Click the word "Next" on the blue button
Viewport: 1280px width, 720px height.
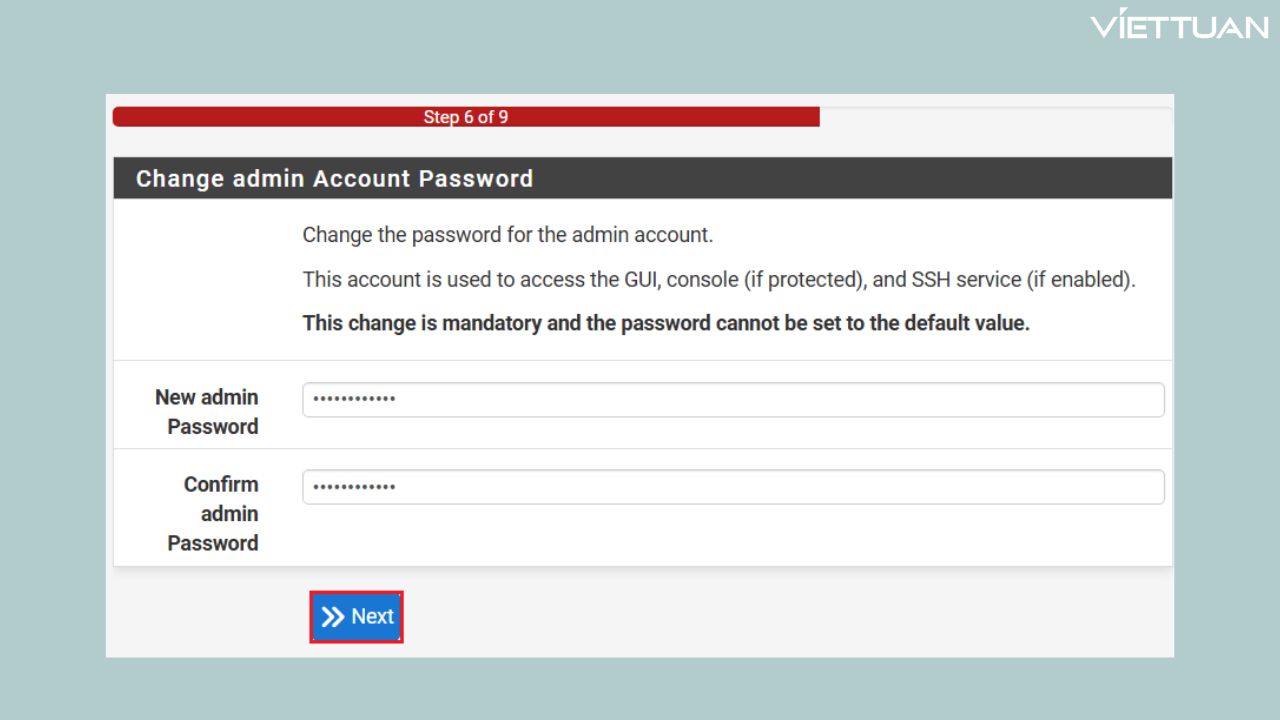tap(372, 617)
